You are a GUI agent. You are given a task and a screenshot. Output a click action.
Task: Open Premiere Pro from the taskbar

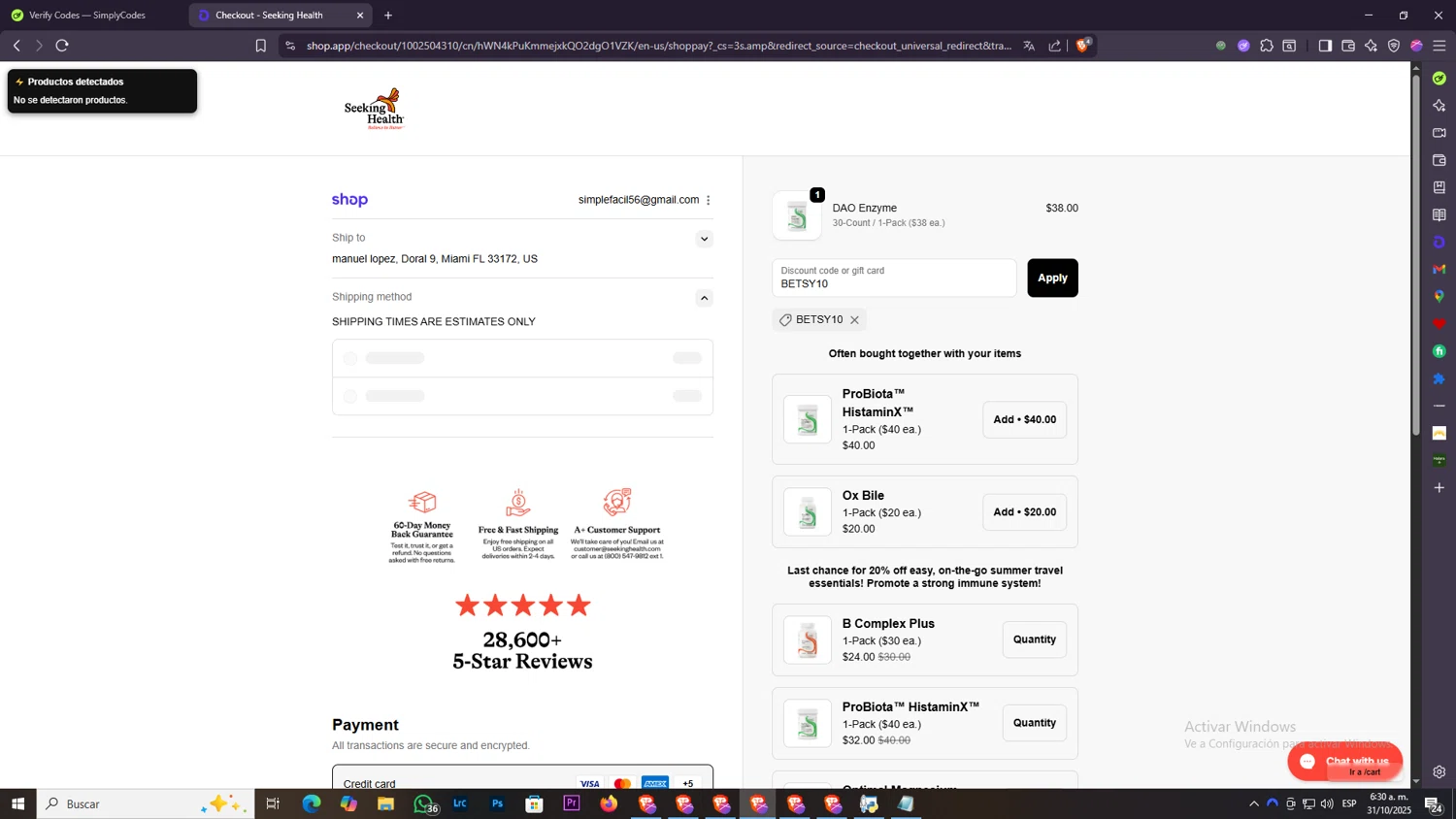click(572, 803)
